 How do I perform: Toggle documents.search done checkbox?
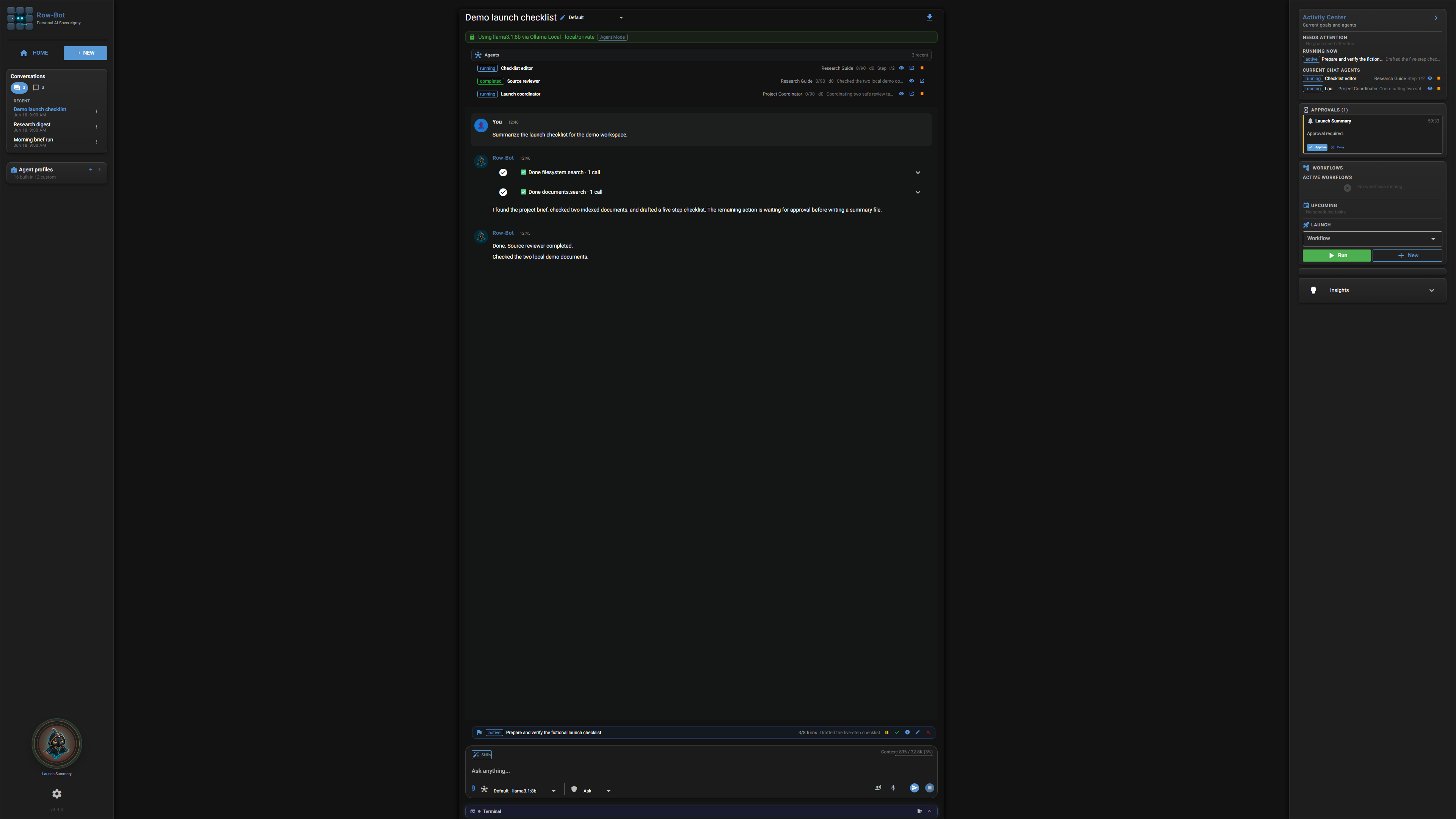[x=523, y=192]
